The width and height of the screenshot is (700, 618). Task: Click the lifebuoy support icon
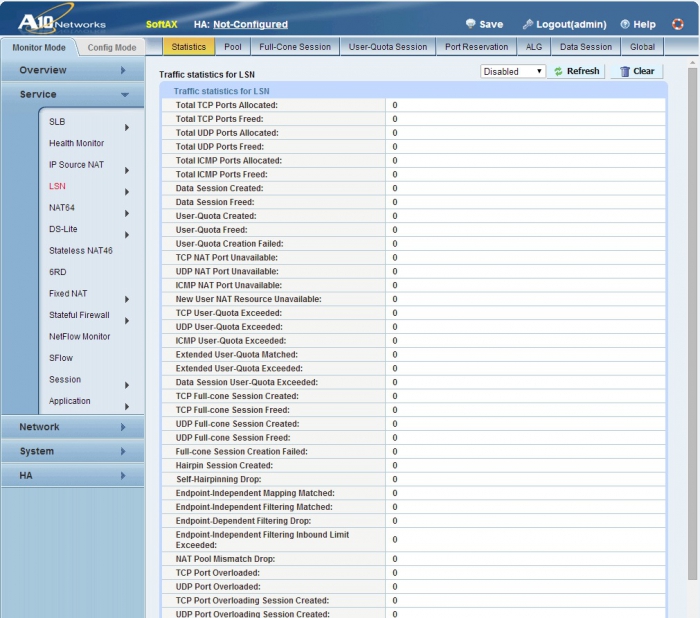678,24
